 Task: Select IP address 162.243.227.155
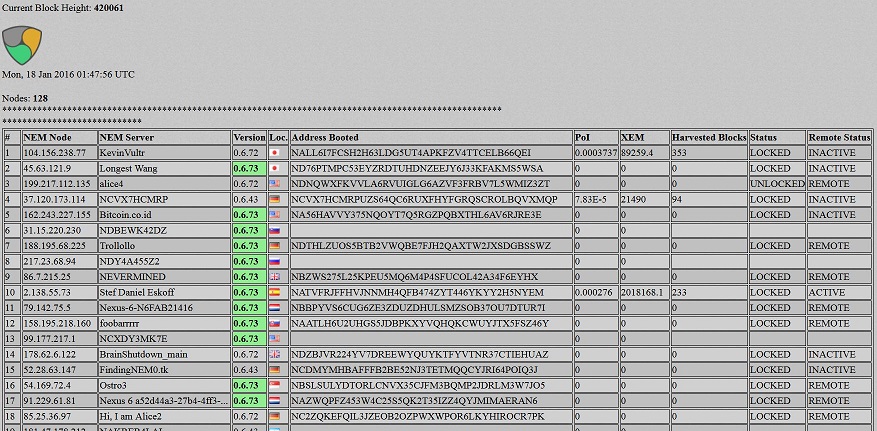pos(57,215)
